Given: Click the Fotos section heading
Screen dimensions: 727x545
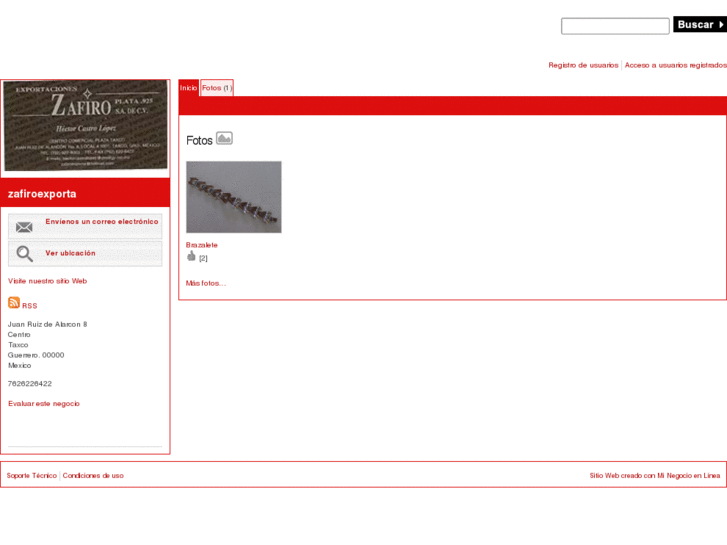Looking at the screenshot, I should pos(199,141).
